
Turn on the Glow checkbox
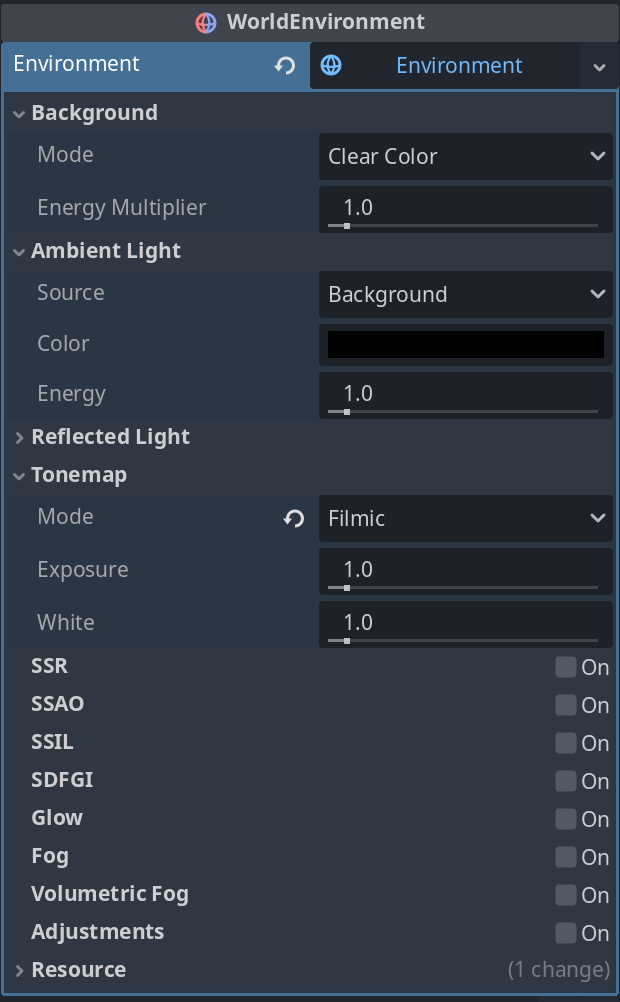(x=566, y=819)
